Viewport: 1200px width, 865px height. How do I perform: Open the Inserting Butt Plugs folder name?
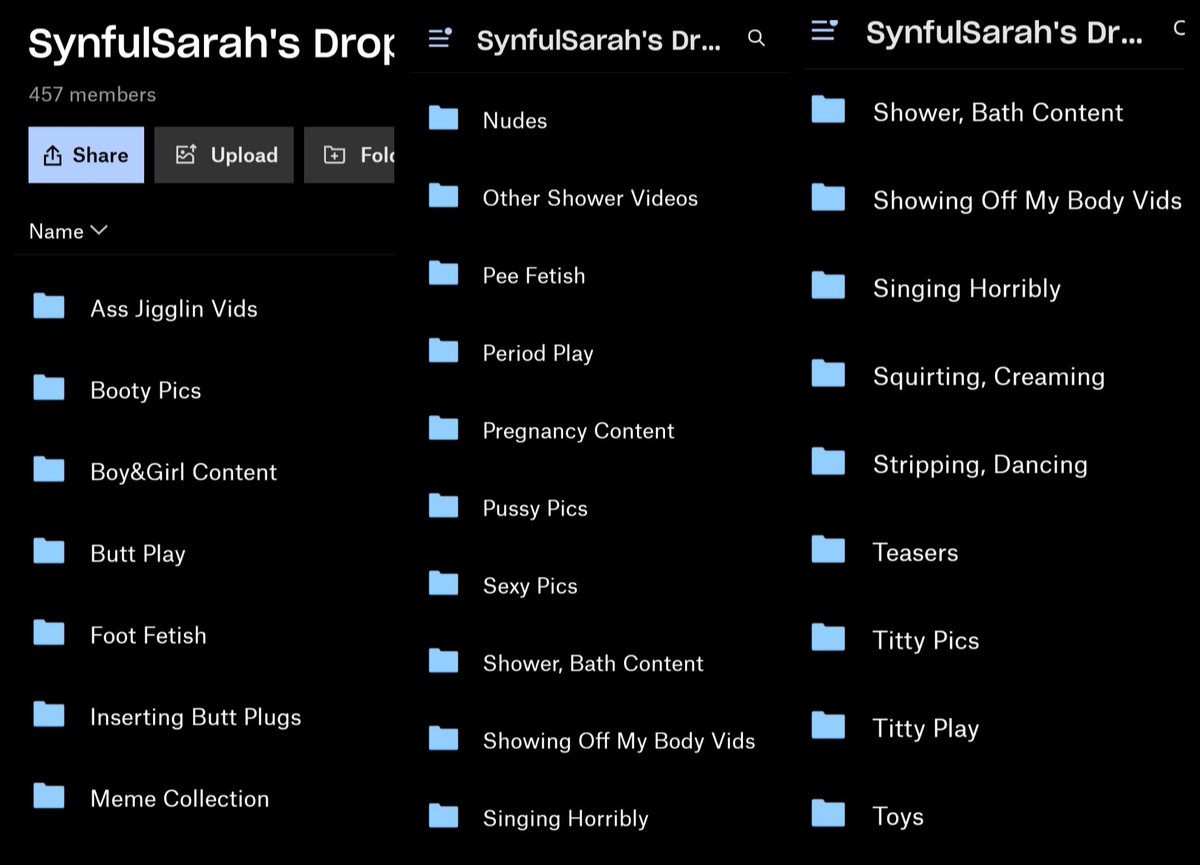pos(196,717)
